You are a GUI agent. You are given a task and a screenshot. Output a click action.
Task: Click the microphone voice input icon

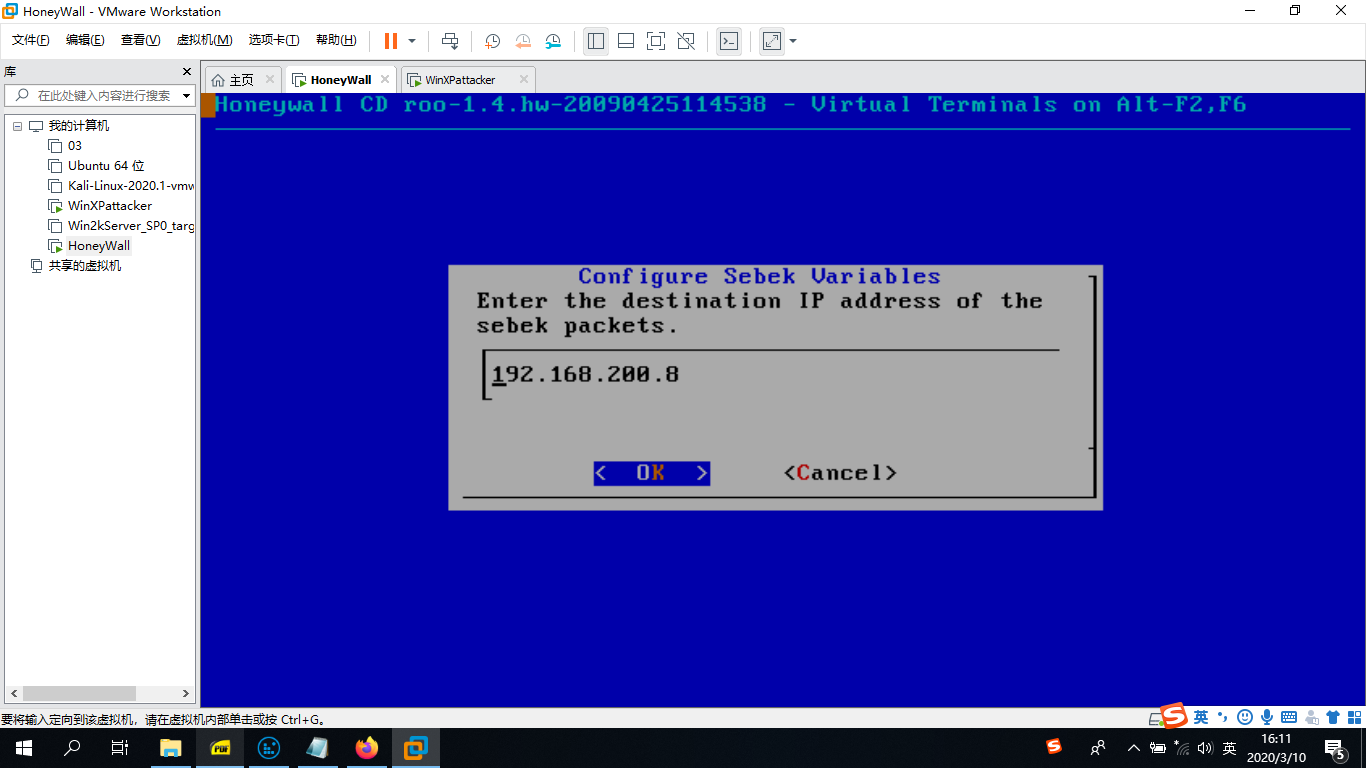pos(1267,717)
